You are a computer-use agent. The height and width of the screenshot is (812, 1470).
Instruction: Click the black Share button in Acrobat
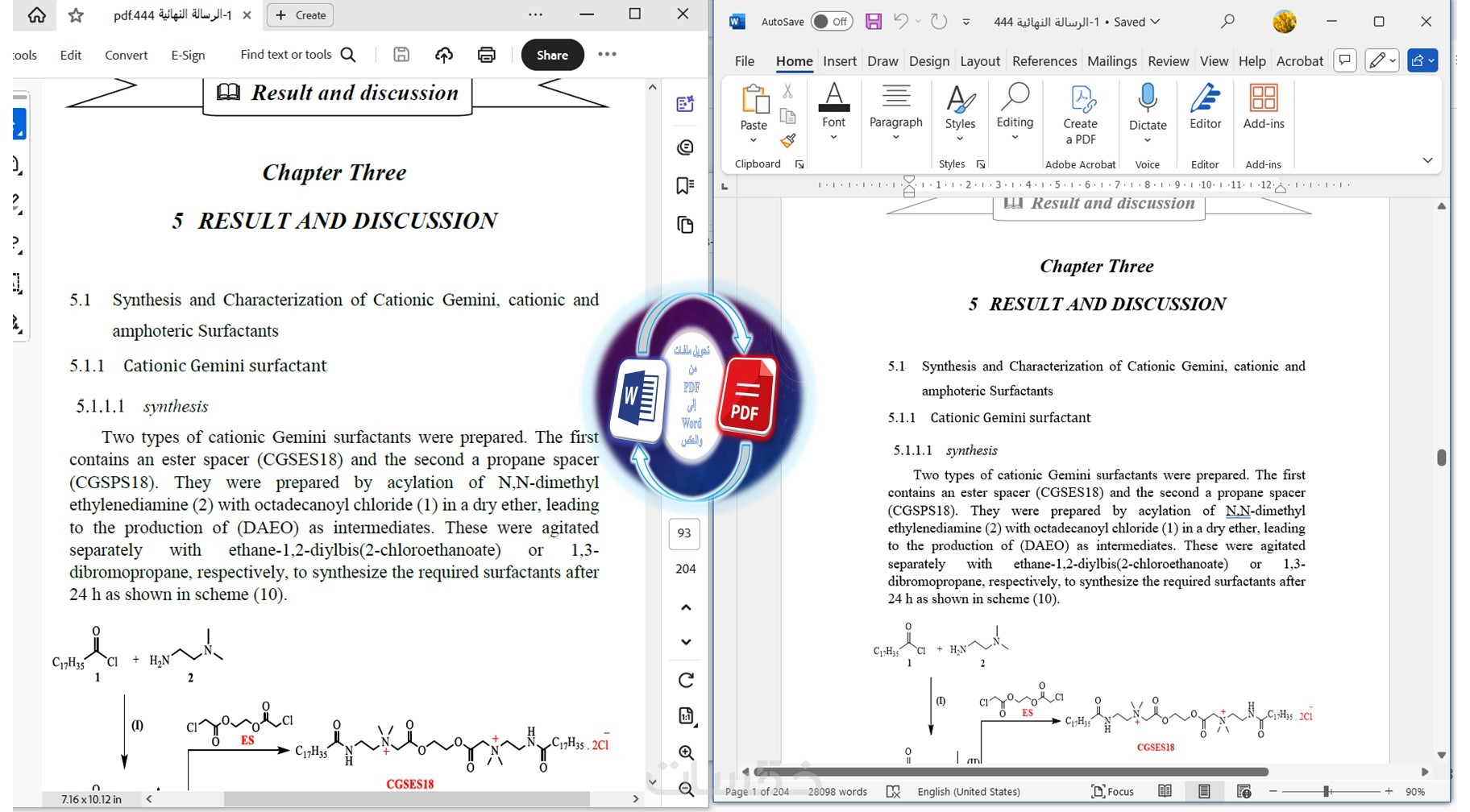tap(552, 55)
